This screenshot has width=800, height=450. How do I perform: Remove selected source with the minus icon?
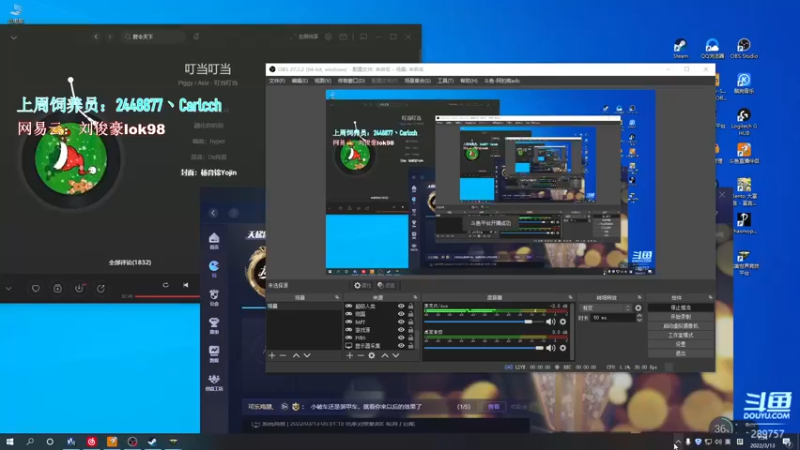tap(361, 355)
